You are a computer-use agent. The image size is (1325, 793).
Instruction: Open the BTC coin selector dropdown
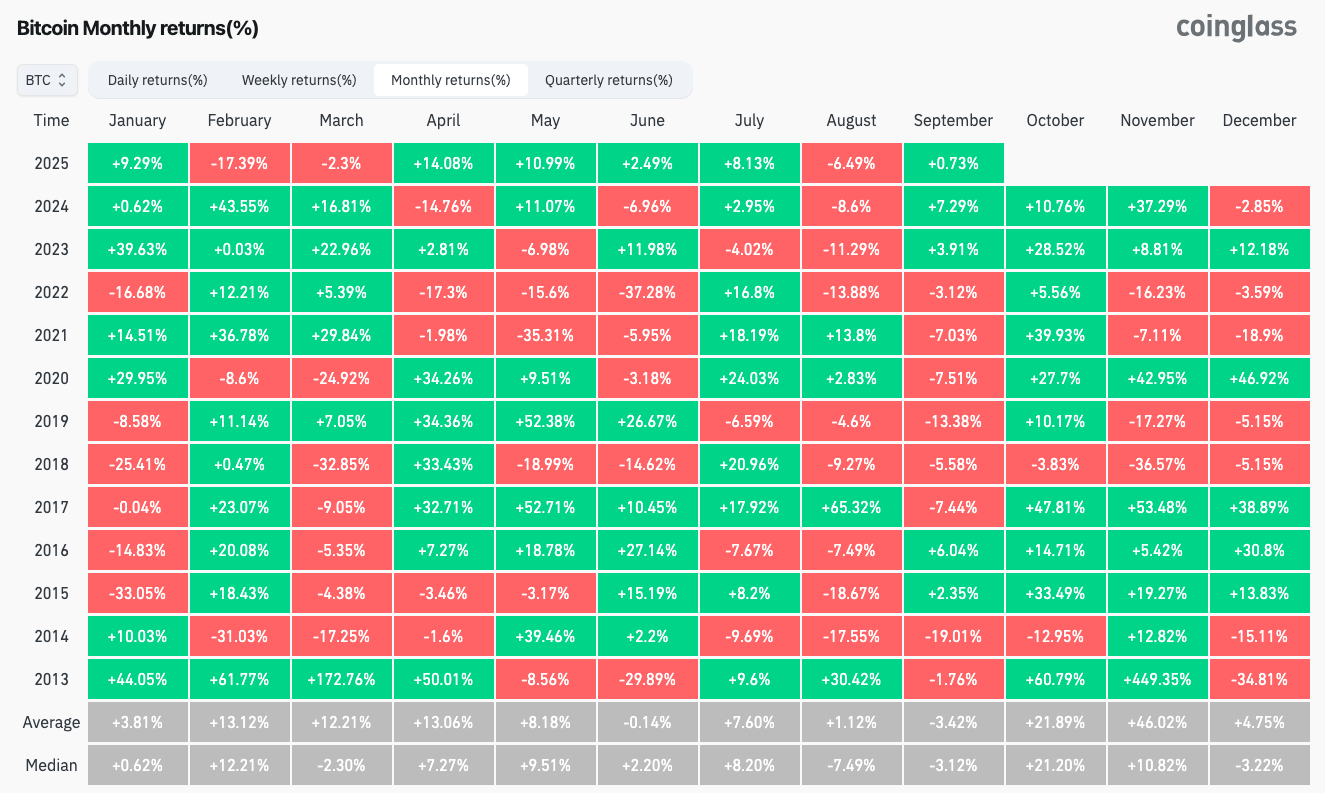click(47, 80)
